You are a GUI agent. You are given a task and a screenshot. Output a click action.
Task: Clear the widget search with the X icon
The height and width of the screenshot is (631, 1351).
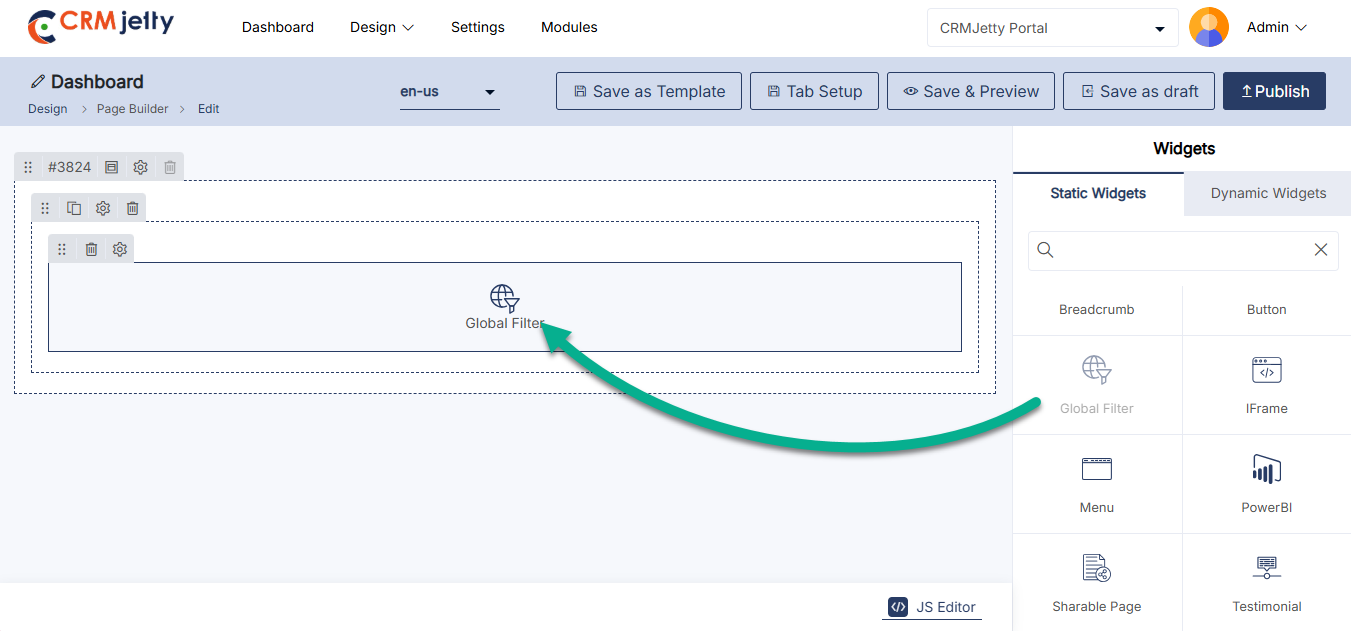(1320, 250)
